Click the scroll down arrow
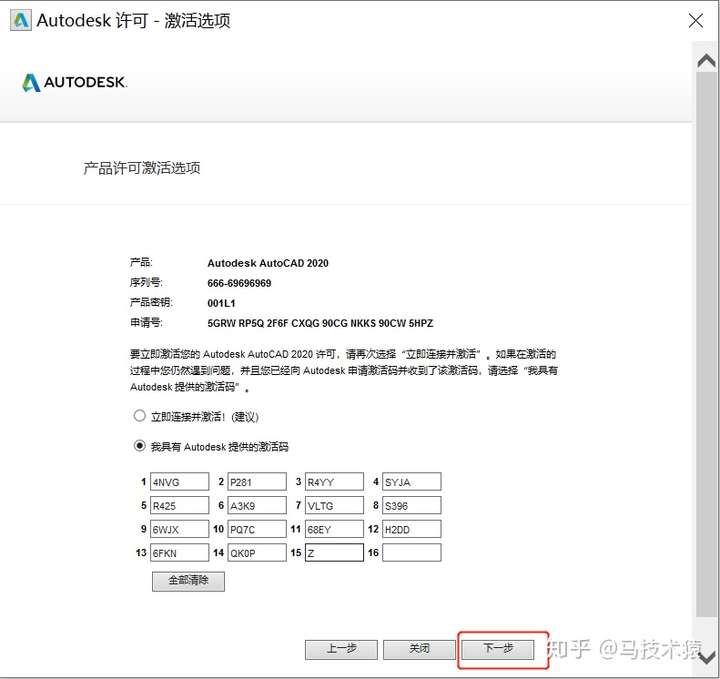This screenshot has width=720, height=679. pos(706,658)
